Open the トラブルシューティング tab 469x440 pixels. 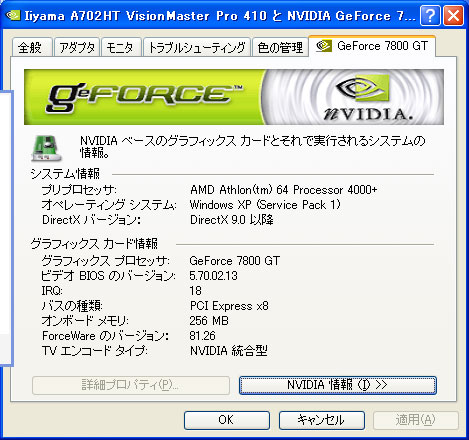point(197,47)
